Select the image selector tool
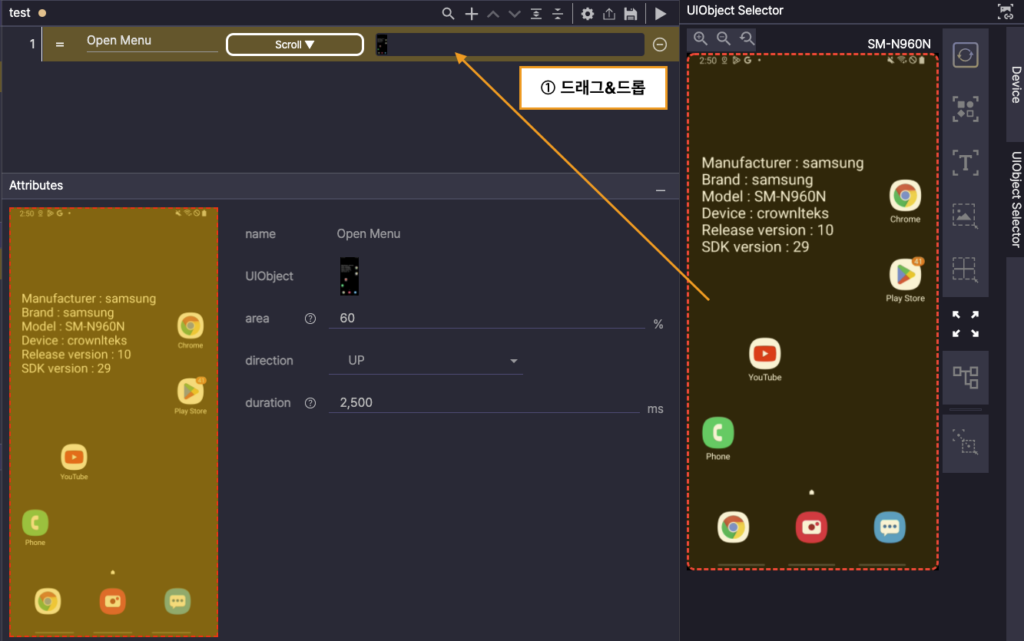The image size is (1024, 641). pos(964,216)
